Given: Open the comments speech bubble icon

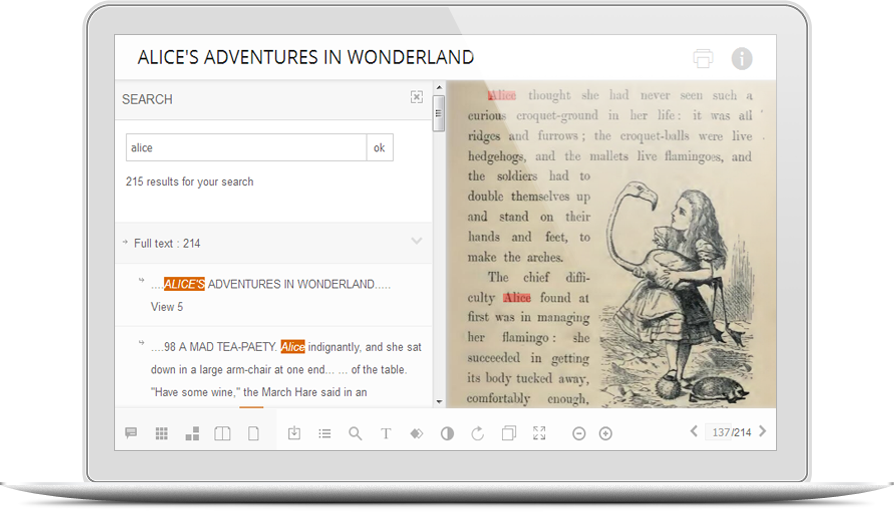Looking at the screenshot, I should [131, 433].
